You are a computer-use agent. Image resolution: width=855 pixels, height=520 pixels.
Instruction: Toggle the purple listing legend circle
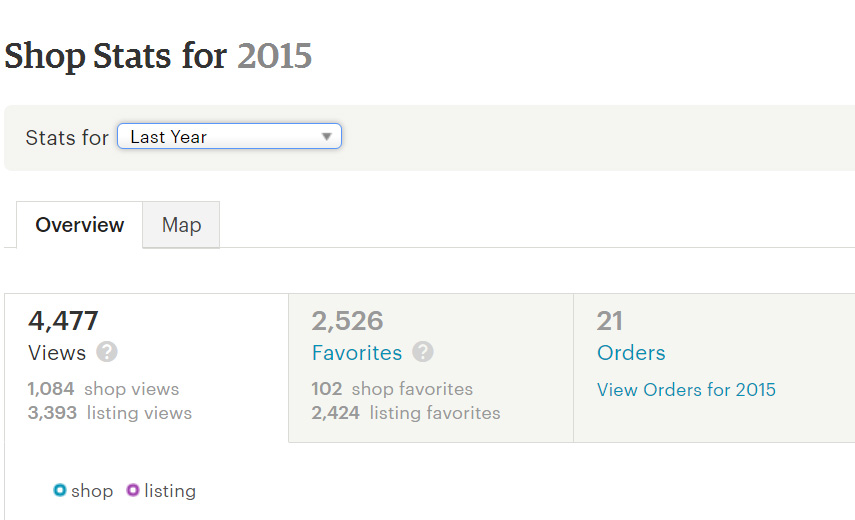(x=133, y=490)
